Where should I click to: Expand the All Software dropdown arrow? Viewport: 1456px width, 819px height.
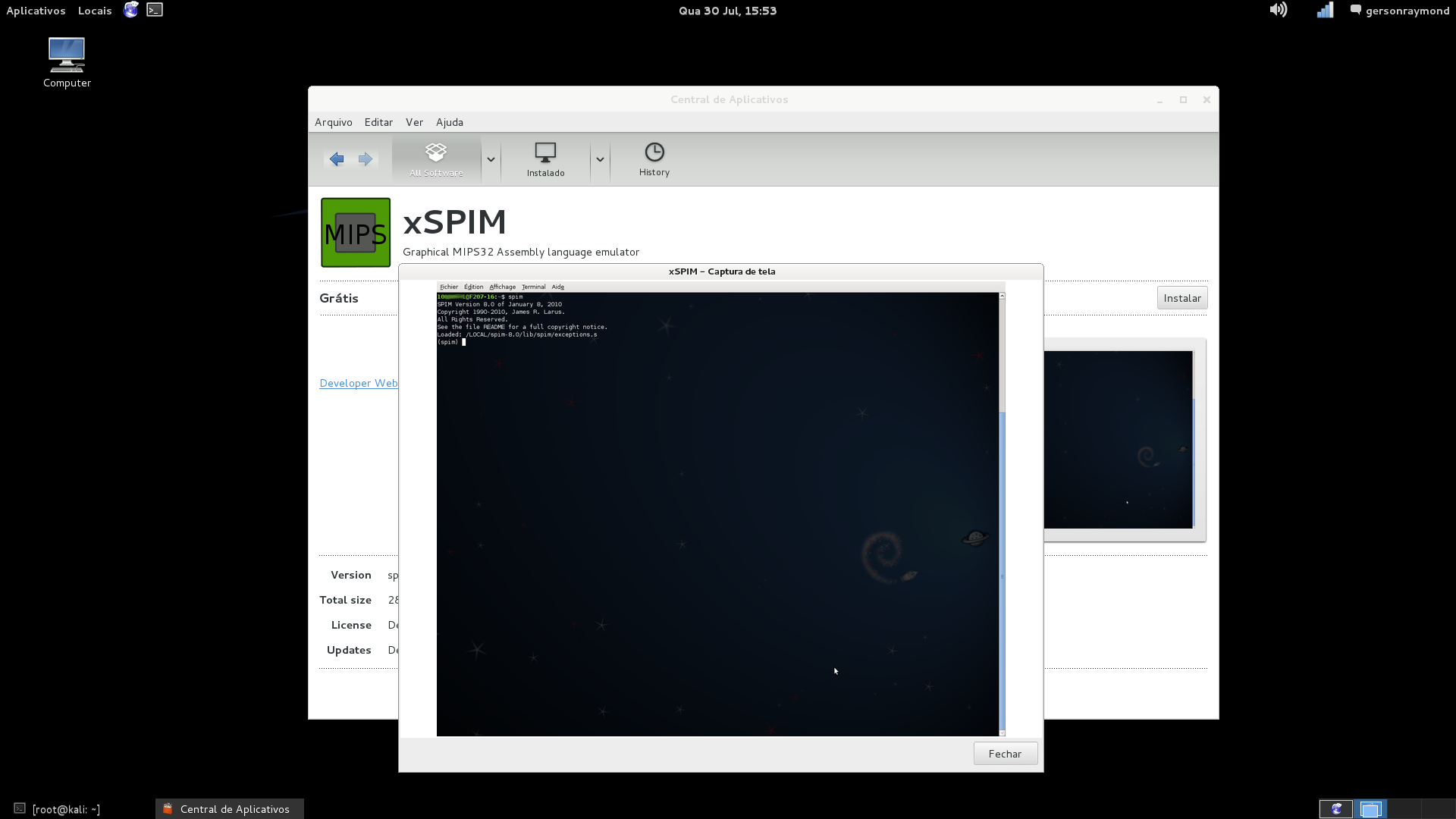click(491, 160)
